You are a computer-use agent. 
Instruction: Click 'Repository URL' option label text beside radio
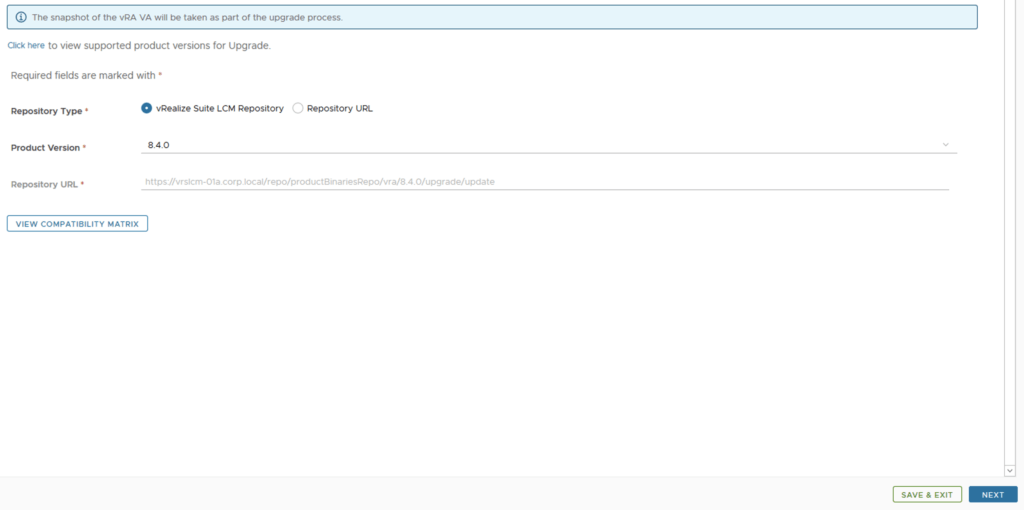click(340, 108)
